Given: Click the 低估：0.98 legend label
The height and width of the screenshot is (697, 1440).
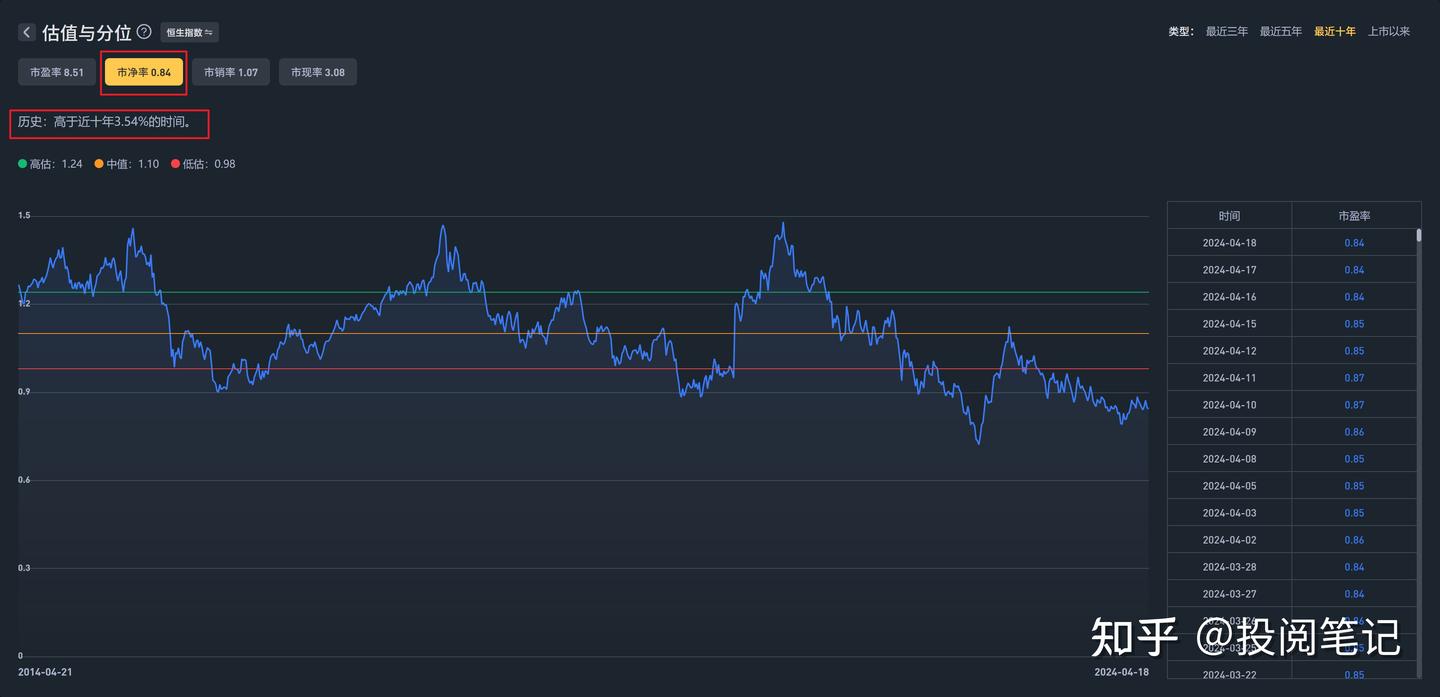Looking at the screenshot, I should 209,164.
